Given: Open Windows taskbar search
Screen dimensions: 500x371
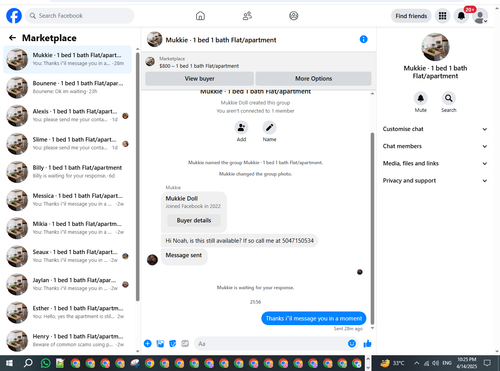Looking at the screenshot, I should click(28, 363).
